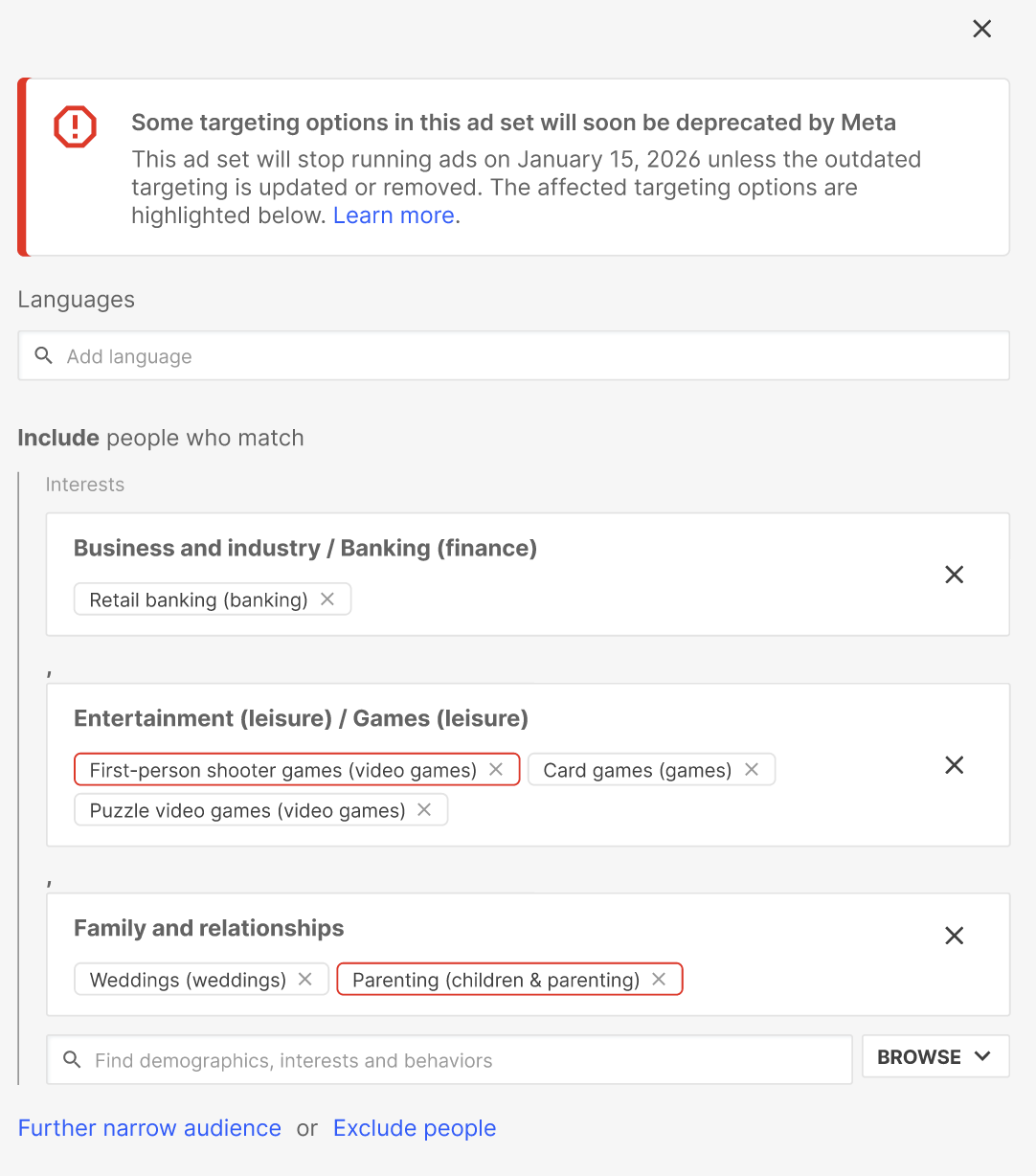Click the Exclude people link
The height and width of the screenshot is (1176, 1036).
[415, 1128]
